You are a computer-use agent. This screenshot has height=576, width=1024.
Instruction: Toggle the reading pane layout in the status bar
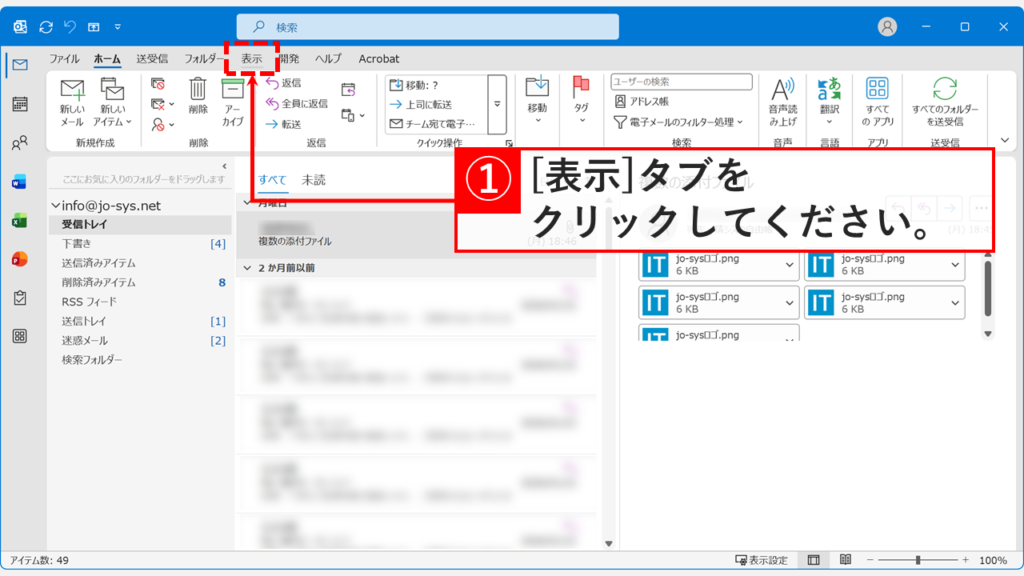tap(813, 559)
